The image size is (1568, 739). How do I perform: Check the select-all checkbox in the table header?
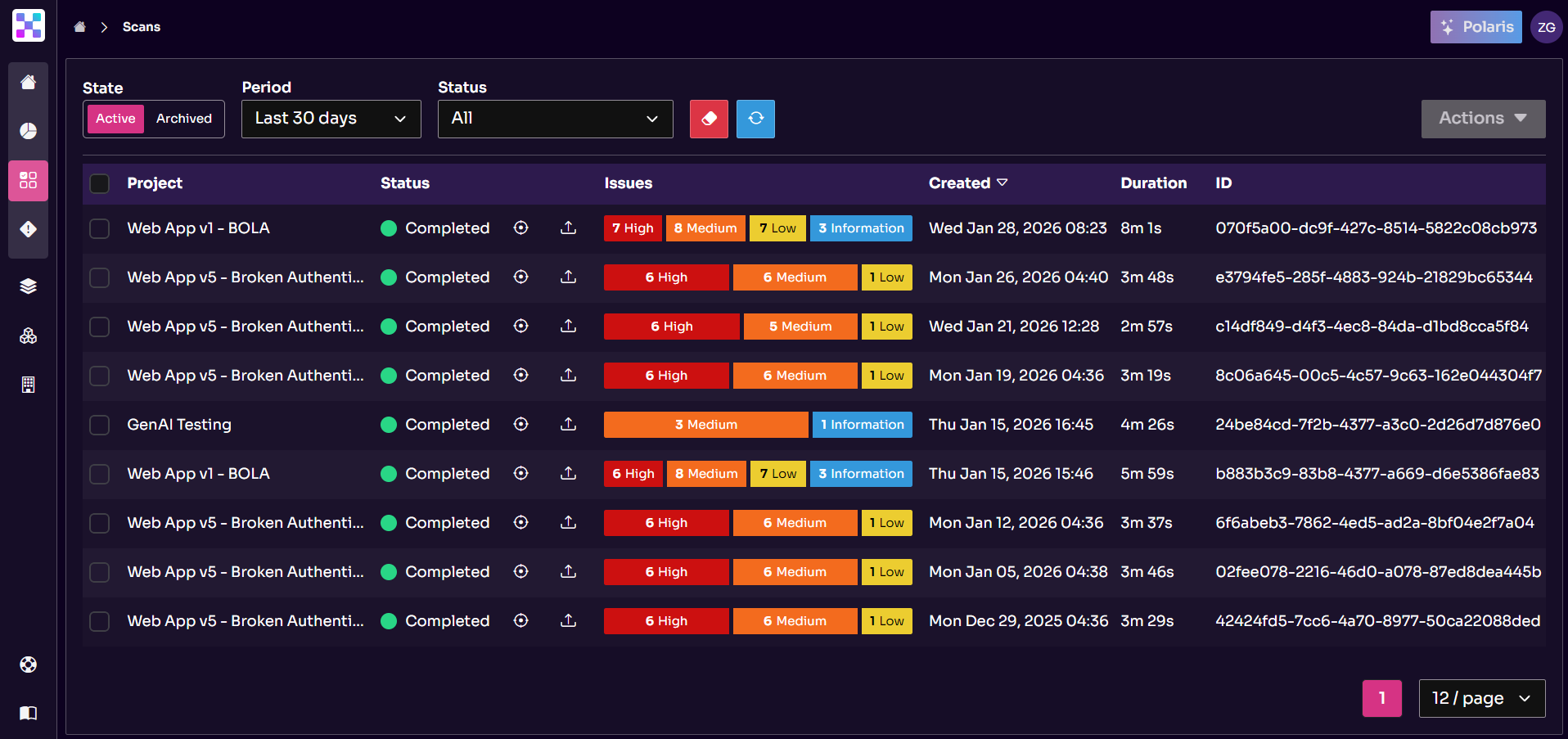[x=99, y=183]
